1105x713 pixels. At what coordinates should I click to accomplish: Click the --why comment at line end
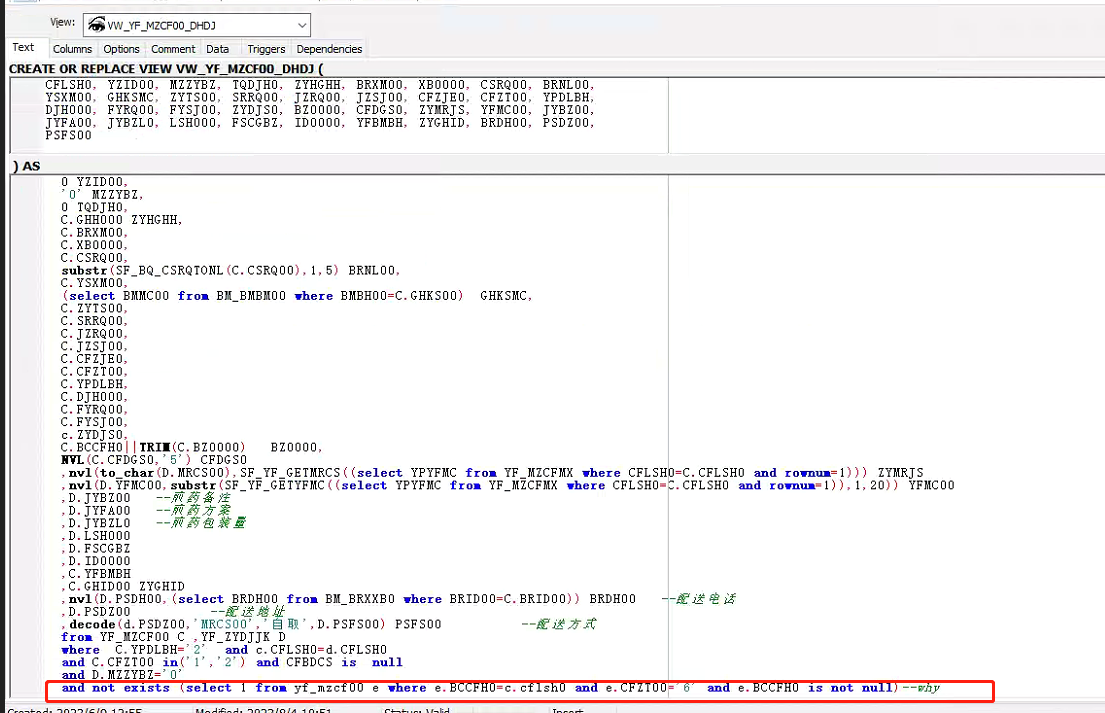coord(921,688)
